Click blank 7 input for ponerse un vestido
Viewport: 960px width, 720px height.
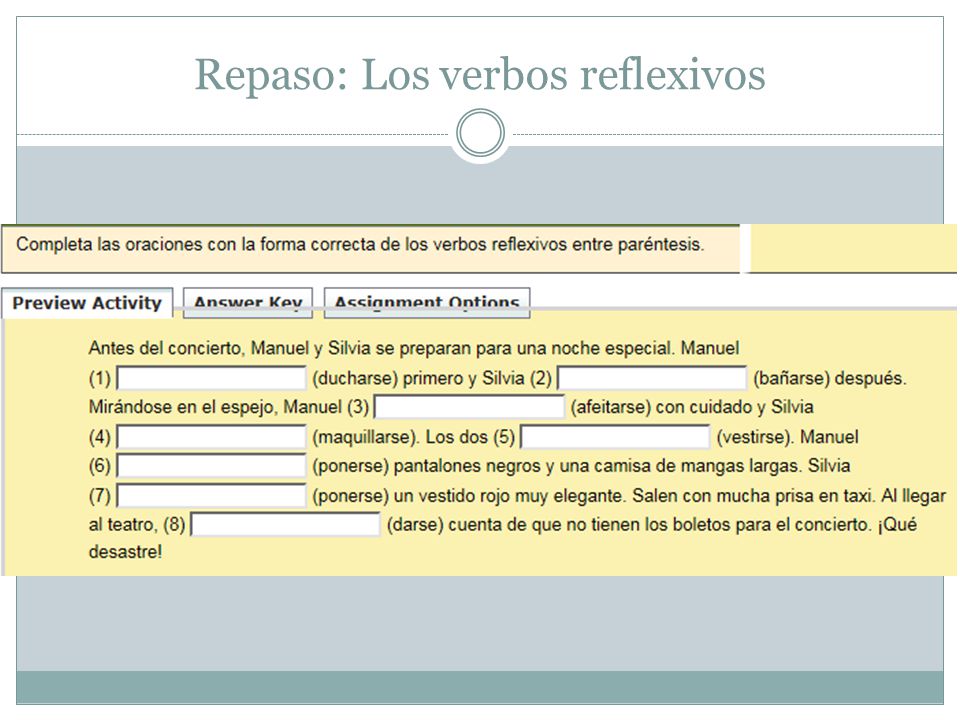(x=211, y=495)
